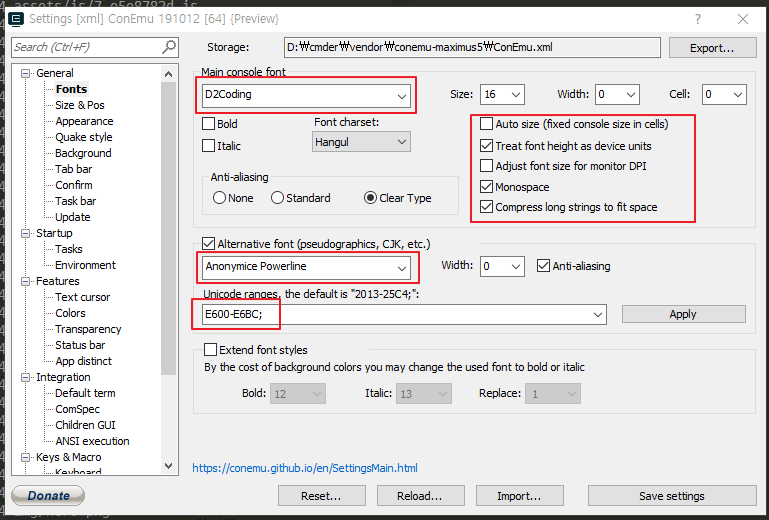Select Appearance in the settings tree

[84, 121]
